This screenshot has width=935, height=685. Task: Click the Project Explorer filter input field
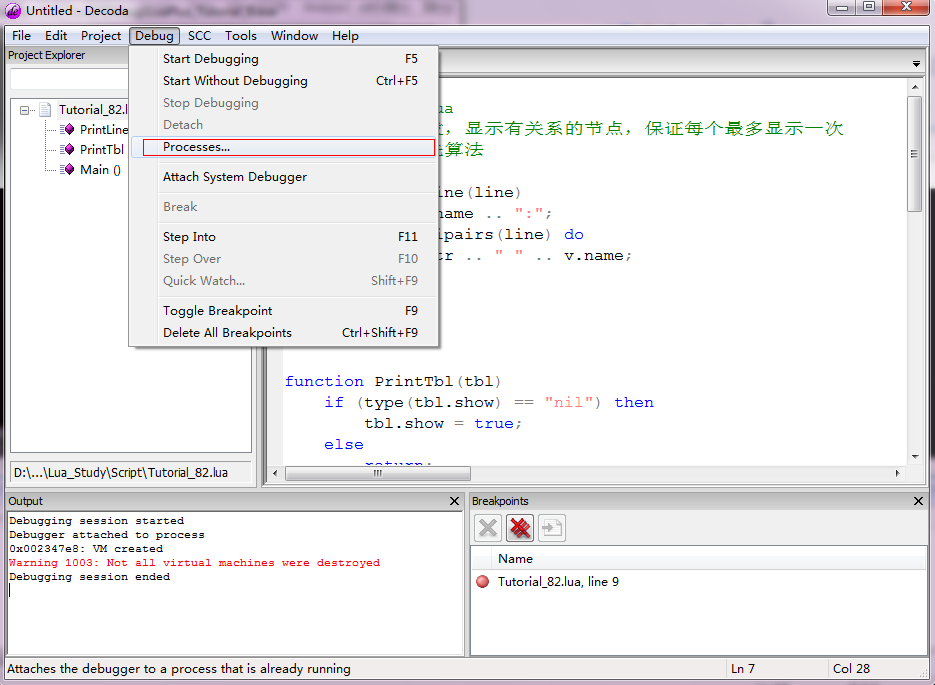point(69,79)
